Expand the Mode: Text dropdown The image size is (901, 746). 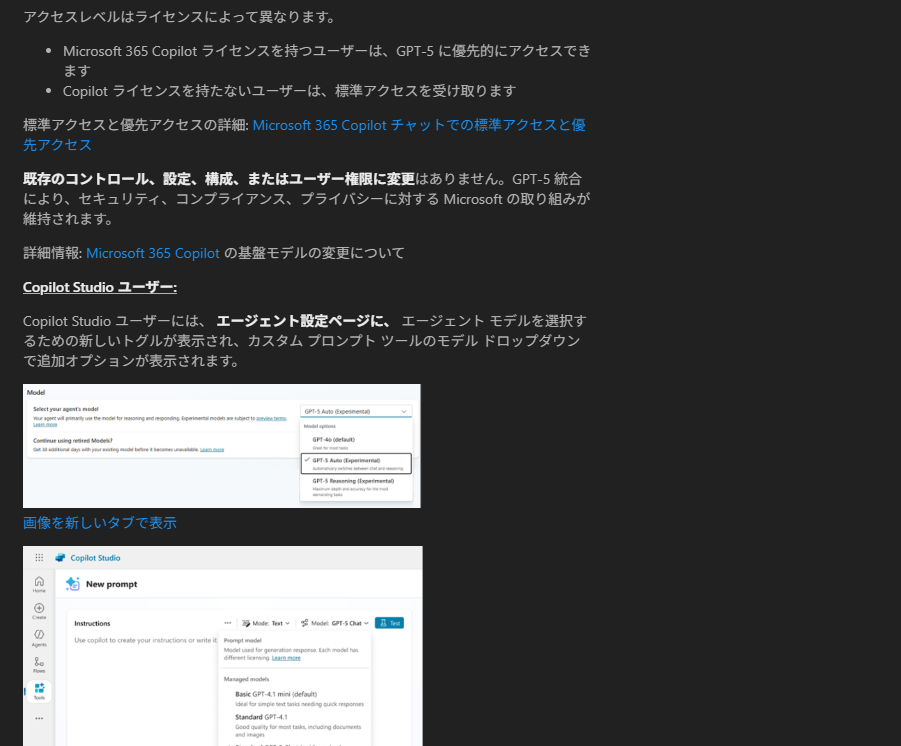266,623
